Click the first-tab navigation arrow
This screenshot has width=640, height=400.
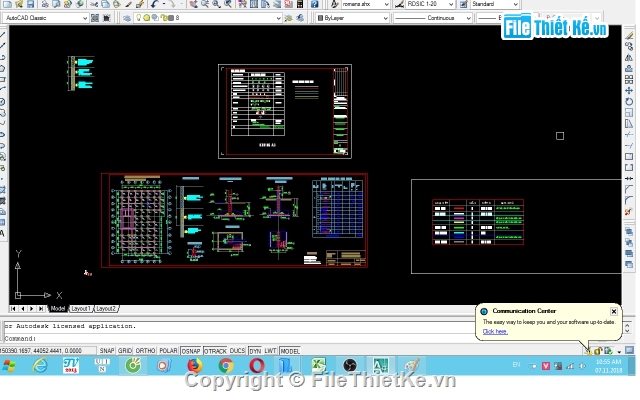click(13, 309)
